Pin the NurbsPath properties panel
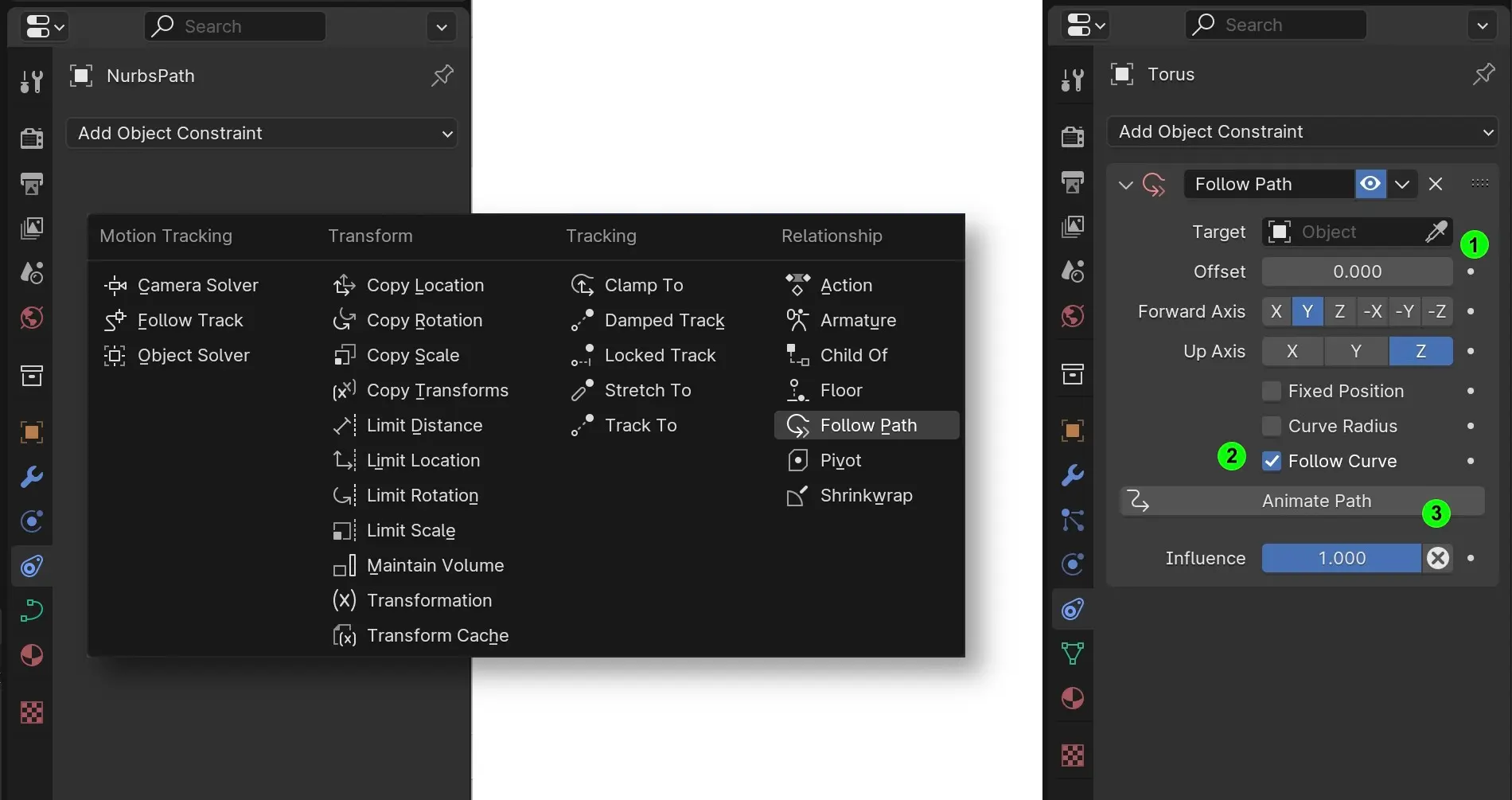Screen dimensions: 1512x800 pyautogui.click(x=442, y=76)
